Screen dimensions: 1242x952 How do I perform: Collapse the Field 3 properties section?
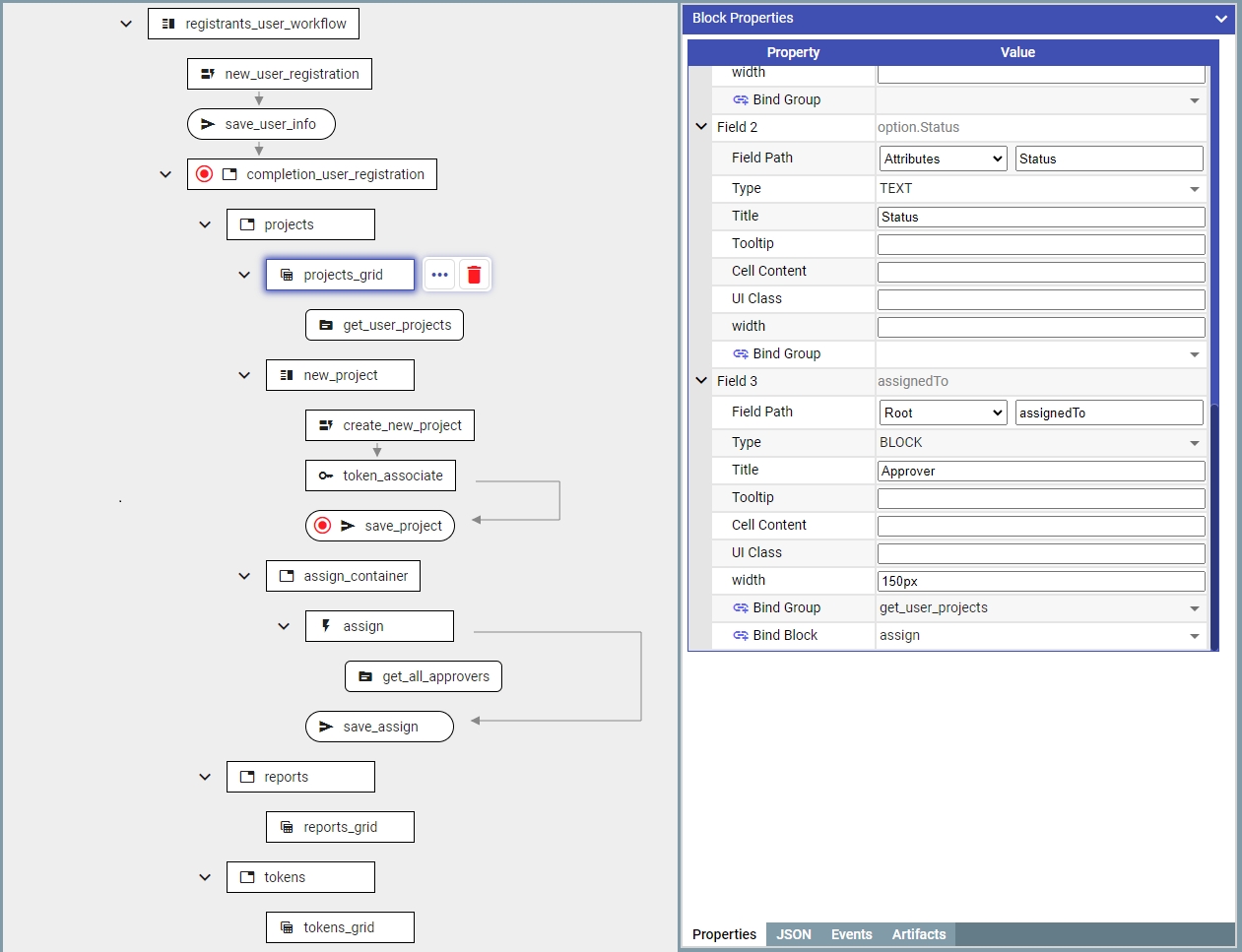click(x=701, y=381)
